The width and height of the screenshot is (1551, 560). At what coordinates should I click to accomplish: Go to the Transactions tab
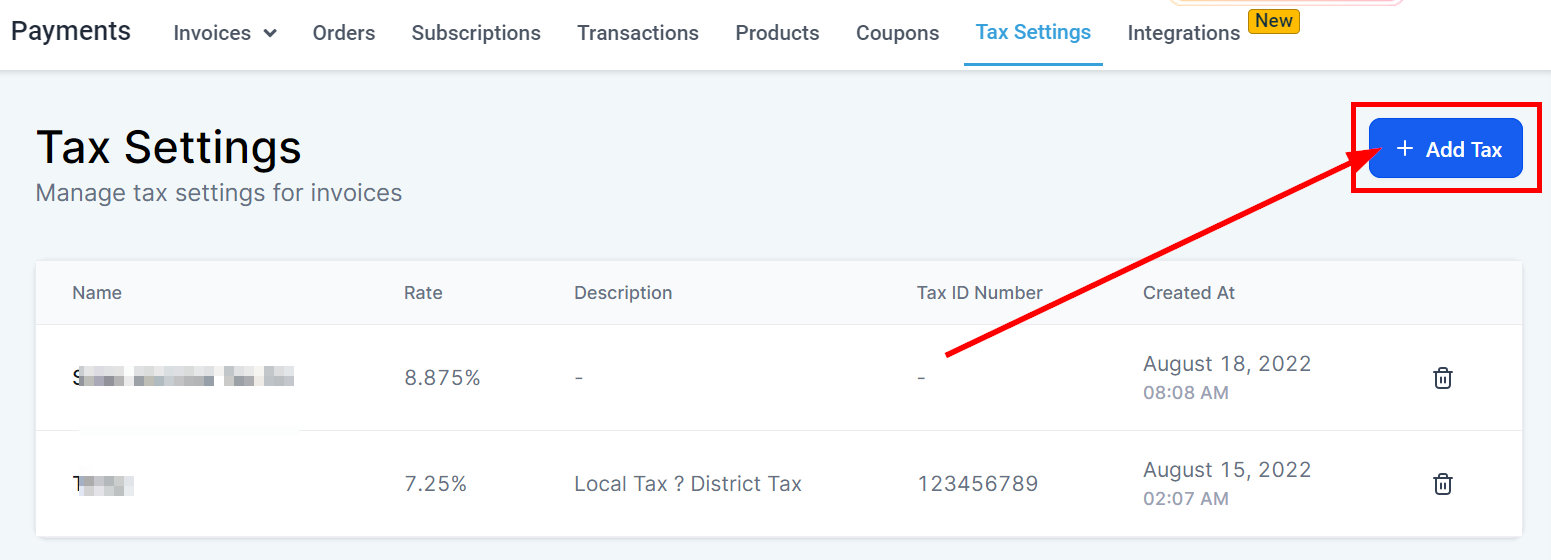[638, 33]
